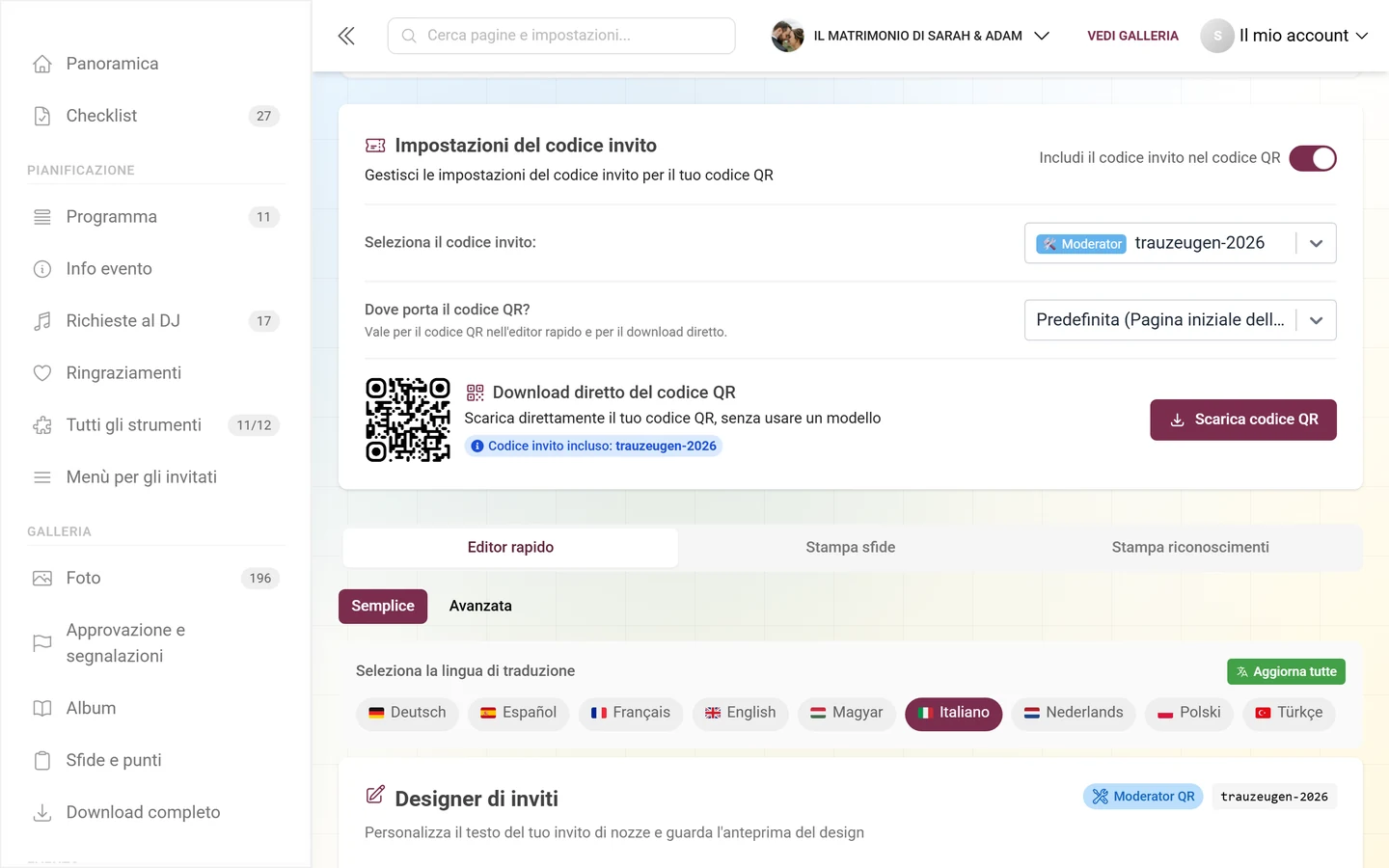Click the Checklist document icon
The width and height of the screenshot is (1389, 868).
coord(42,116)
